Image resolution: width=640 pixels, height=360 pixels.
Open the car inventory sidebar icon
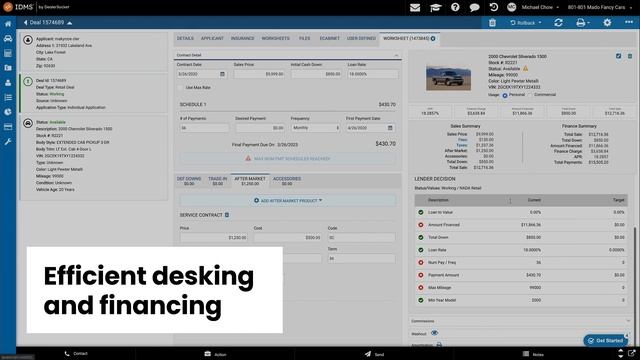[x=8, y=39]
